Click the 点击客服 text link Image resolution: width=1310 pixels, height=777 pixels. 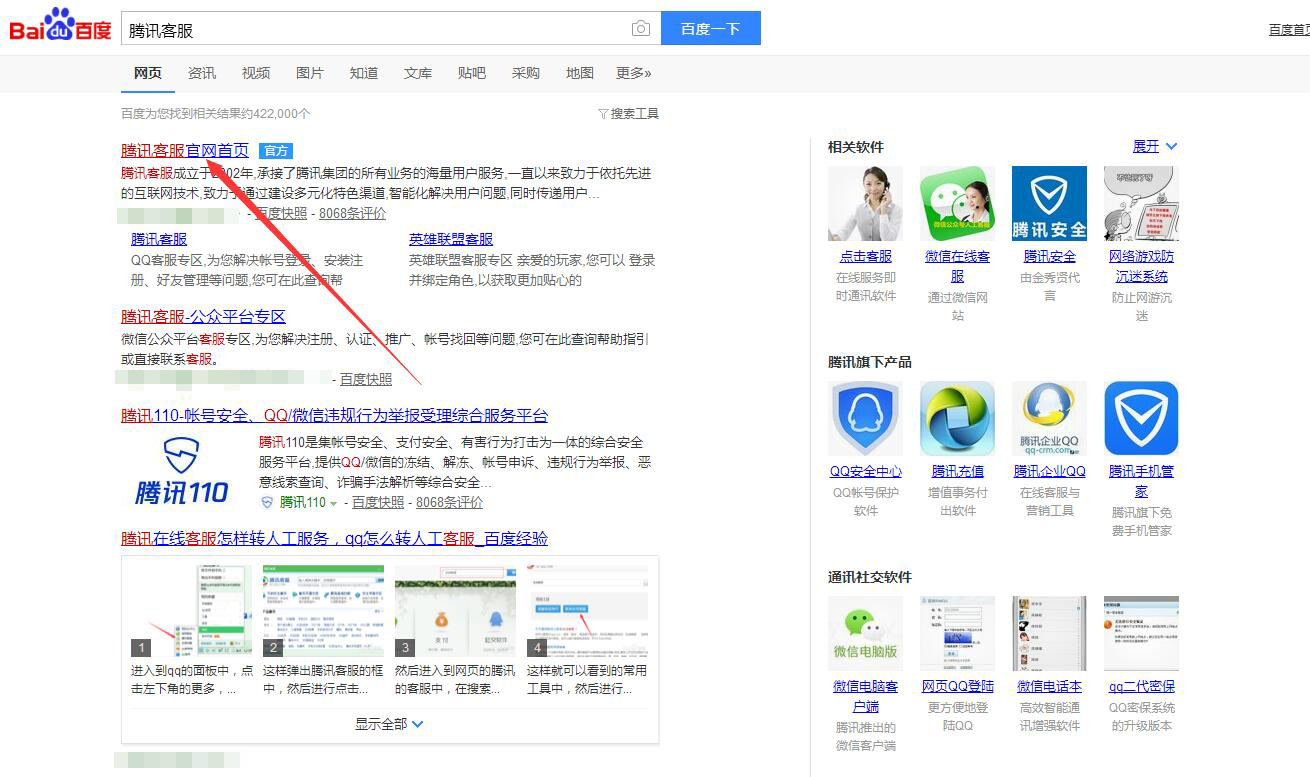(x=865, y=256)
